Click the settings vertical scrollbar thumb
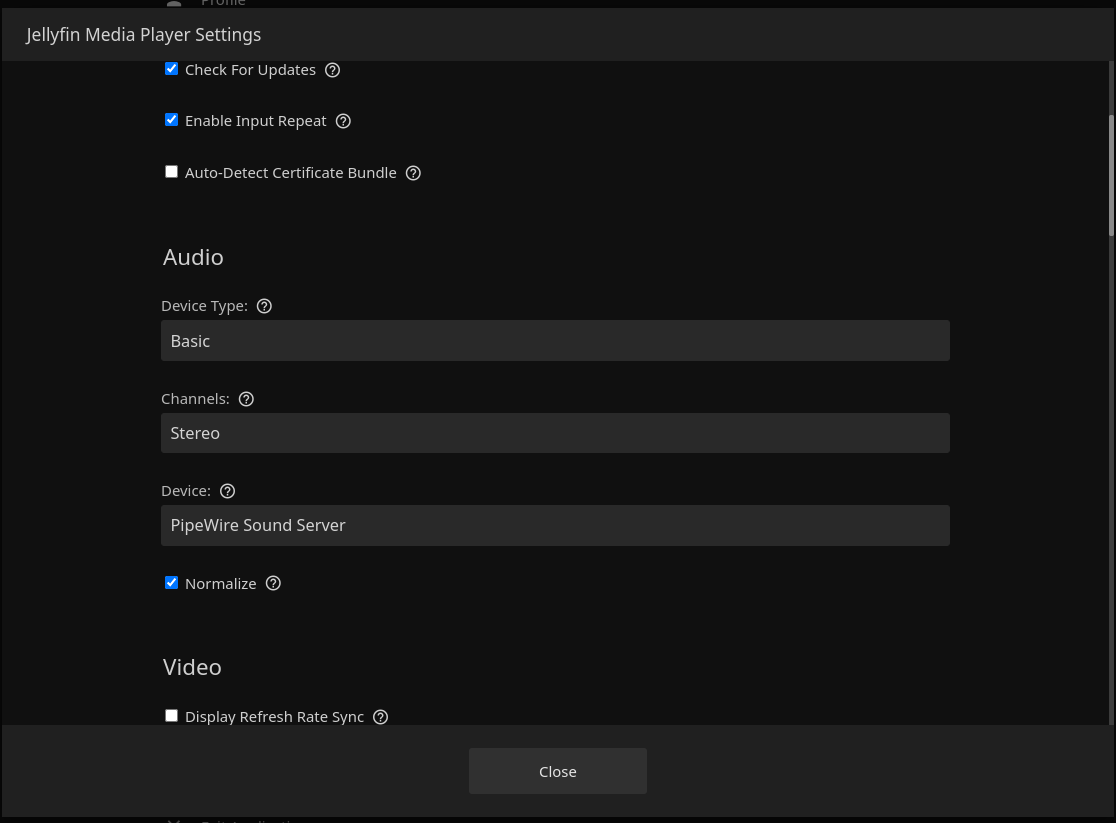 1111,175
